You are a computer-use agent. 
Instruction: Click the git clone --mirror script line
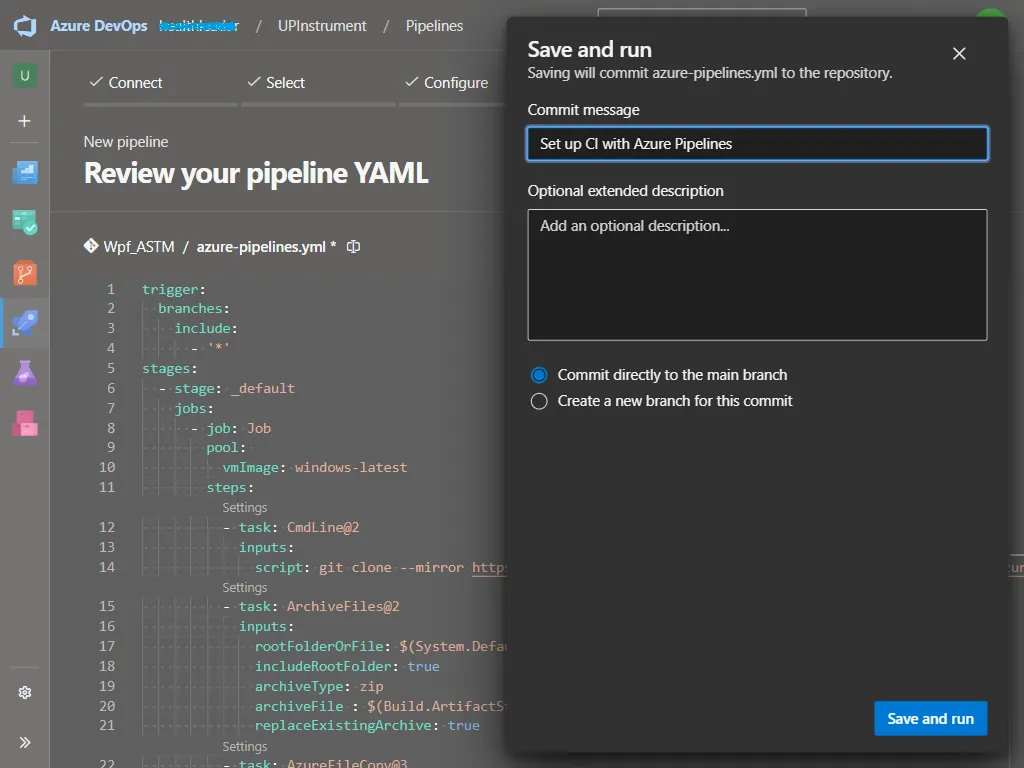point(381,568)
